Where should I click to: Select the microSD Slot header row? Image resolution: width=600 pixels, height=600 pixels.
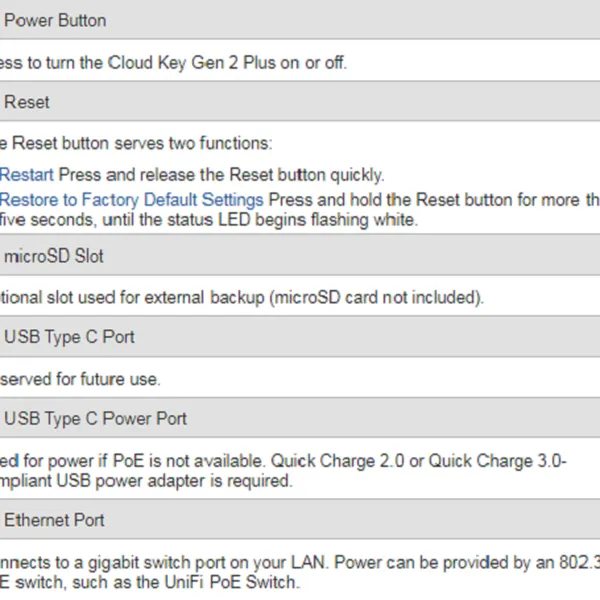(x=55, y=256)
